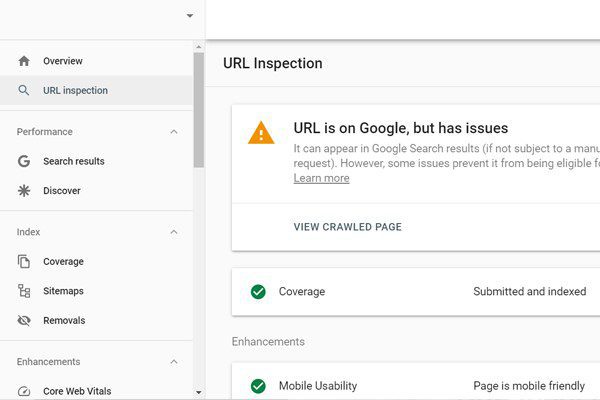Image resolution: width=600 pixels, height=400 pixels.
Task: Click 'URL is on Google, but has issues' heading
Action: (x=401, y=128)
